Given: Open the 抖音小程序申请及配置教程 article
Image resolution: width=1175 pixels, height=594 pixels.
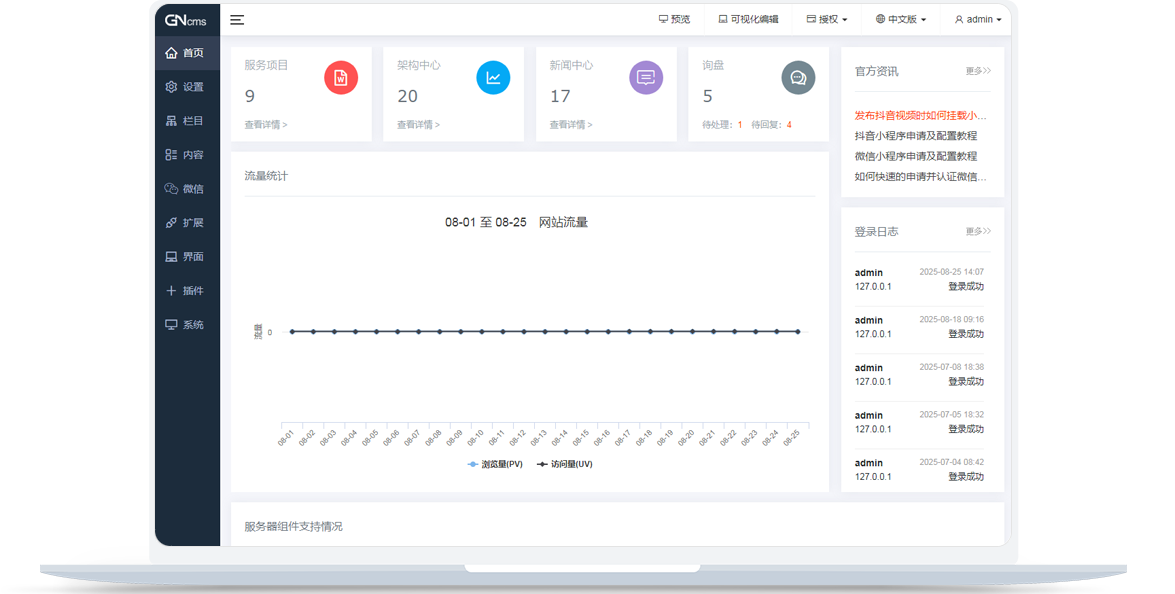Looking at the screenshot, I should tap(915, 136).
